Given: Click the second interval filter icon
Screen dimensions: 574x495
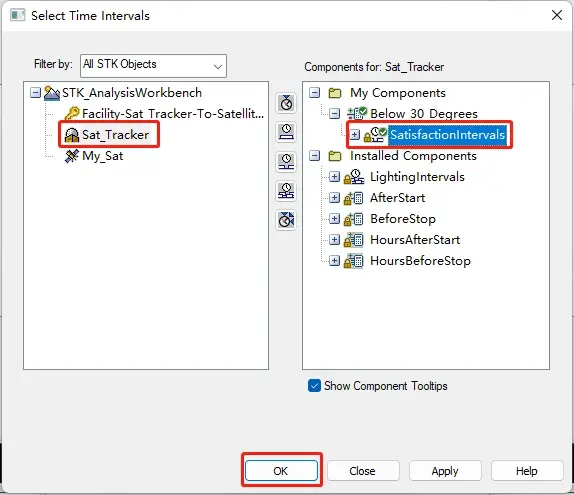Looking at the screenshot, I should [286, 132].
